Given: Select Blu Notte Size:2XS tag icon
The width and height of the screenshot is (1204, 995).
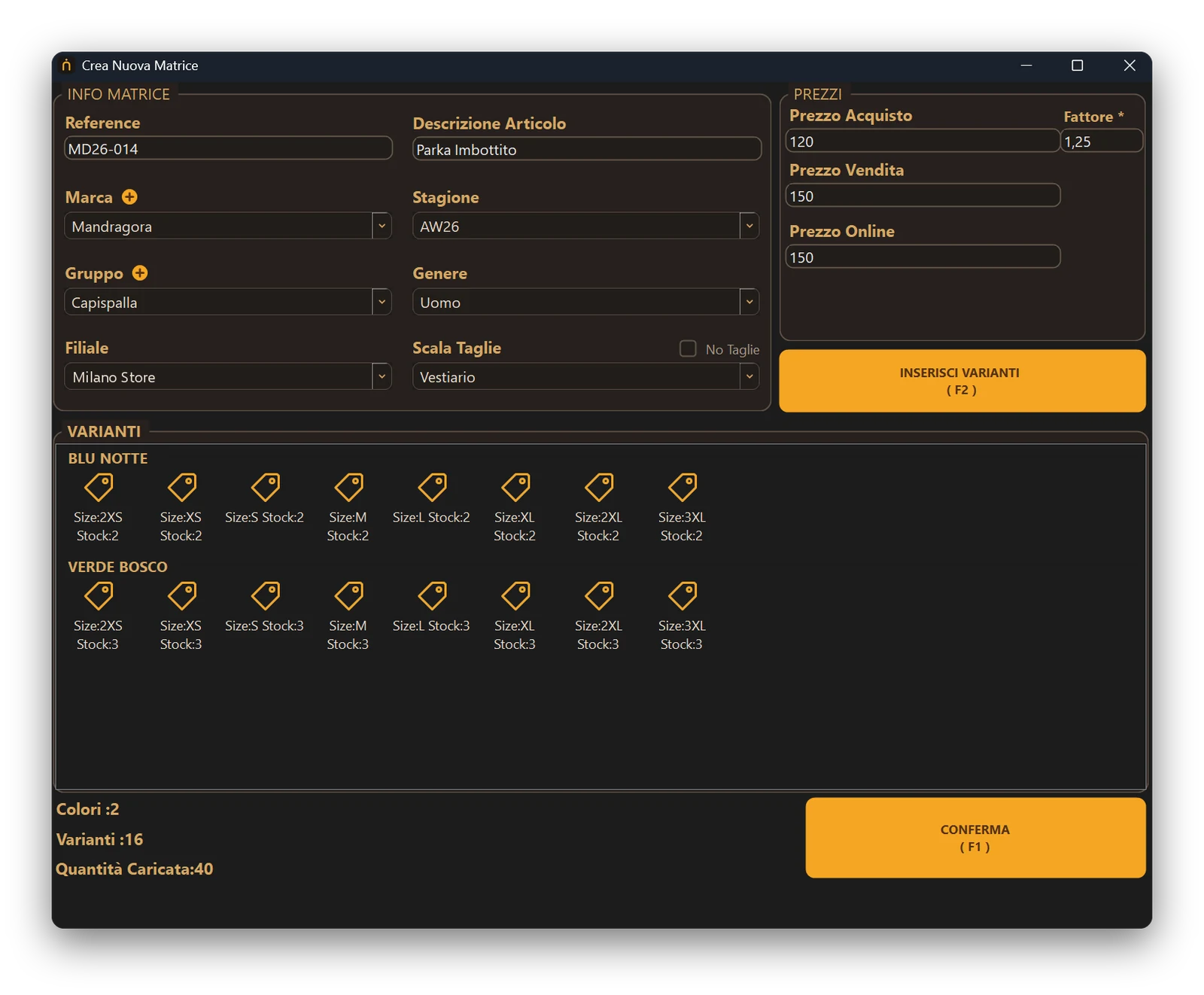Looking at the screenshot, I should pyautogui.click(x=99, y=487).
